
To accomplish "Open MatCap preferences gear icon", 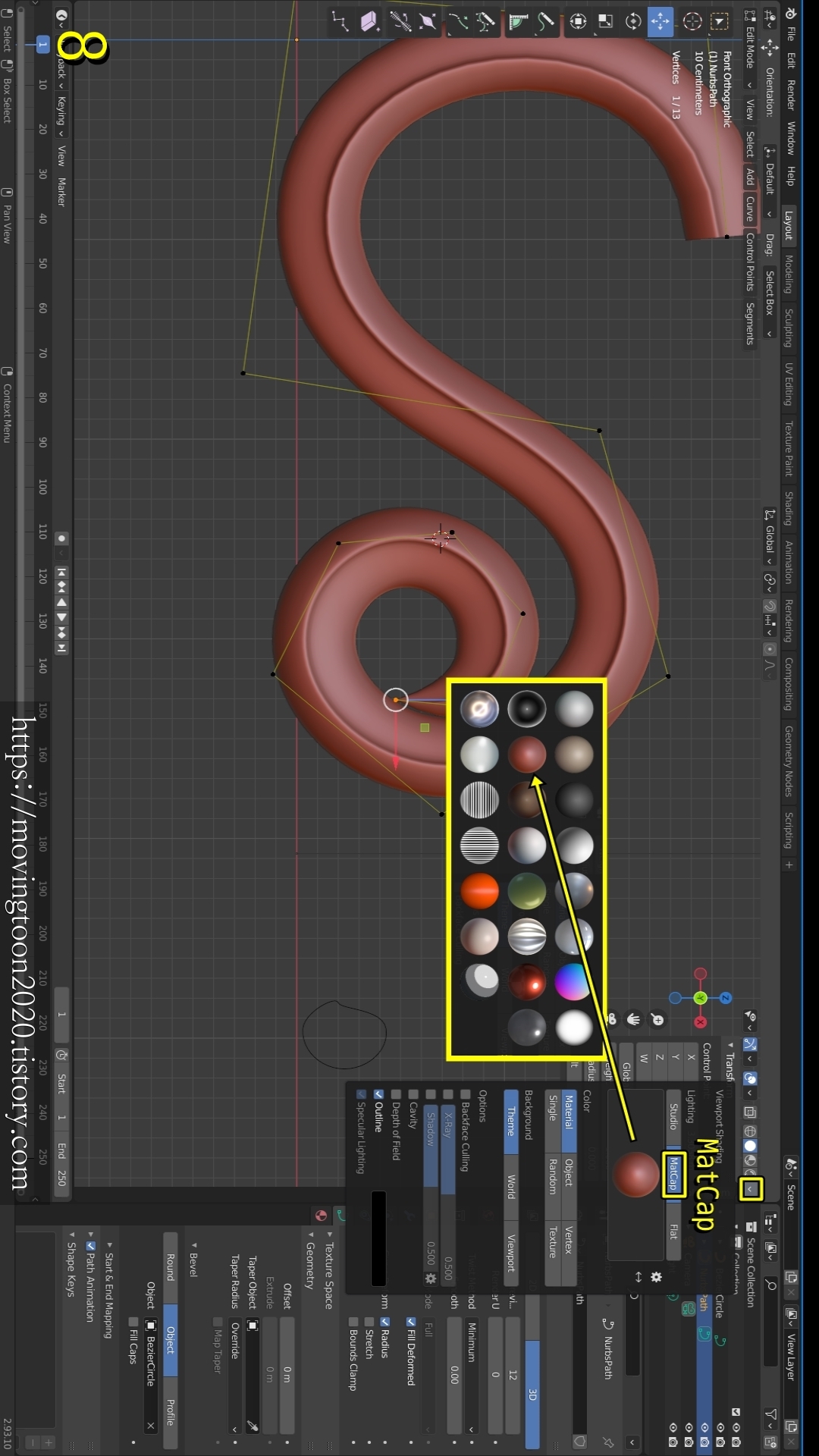I will (x=657, y=1277).
